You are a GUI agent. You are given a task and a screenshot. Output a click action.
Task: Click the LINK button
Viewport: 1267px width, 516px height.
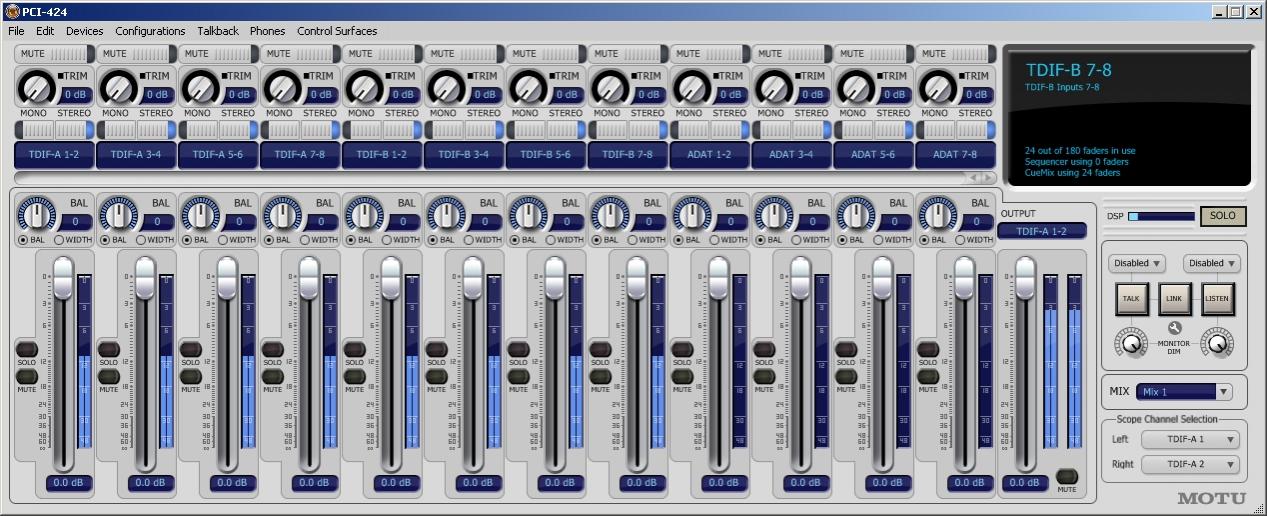pyautogui.click(x=1175, y=298)
